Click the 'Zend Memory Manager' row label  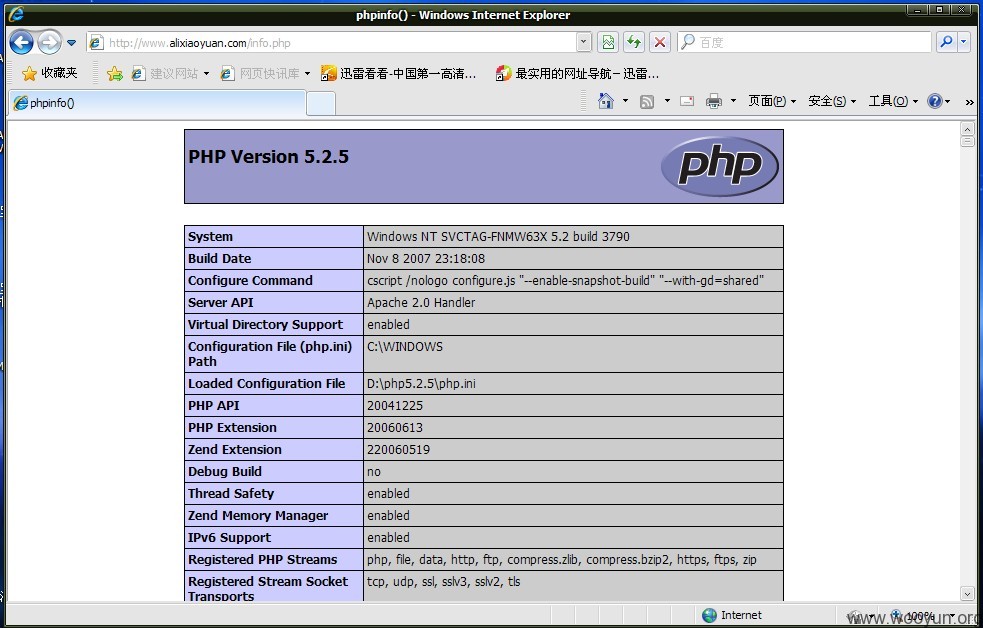pyautogui.click(x=258, y=515)
